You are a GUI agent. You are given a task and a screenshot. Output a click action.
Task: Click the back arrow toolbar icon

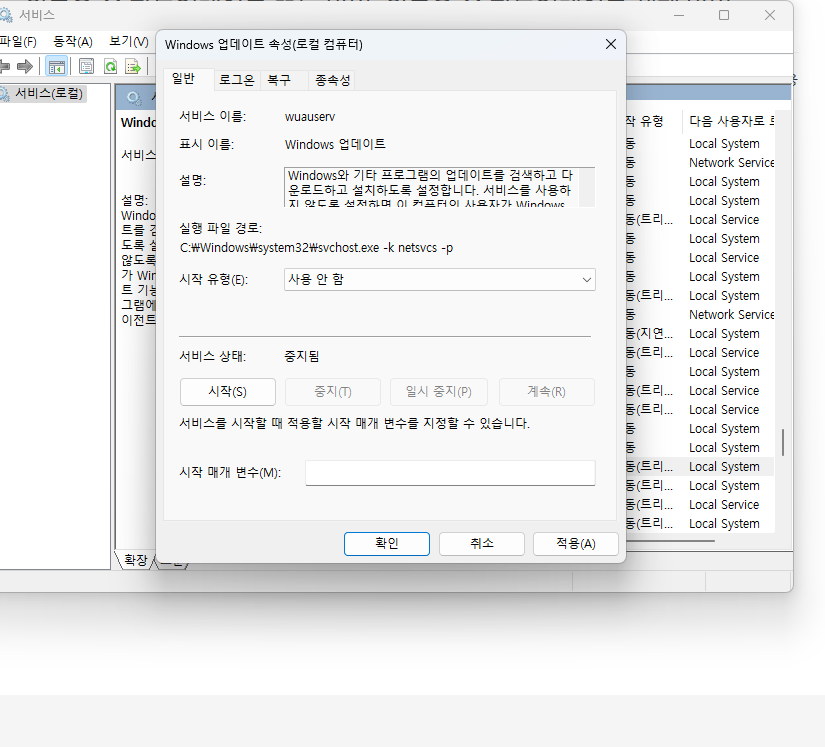pyautogui.click(x=5, y=66)
